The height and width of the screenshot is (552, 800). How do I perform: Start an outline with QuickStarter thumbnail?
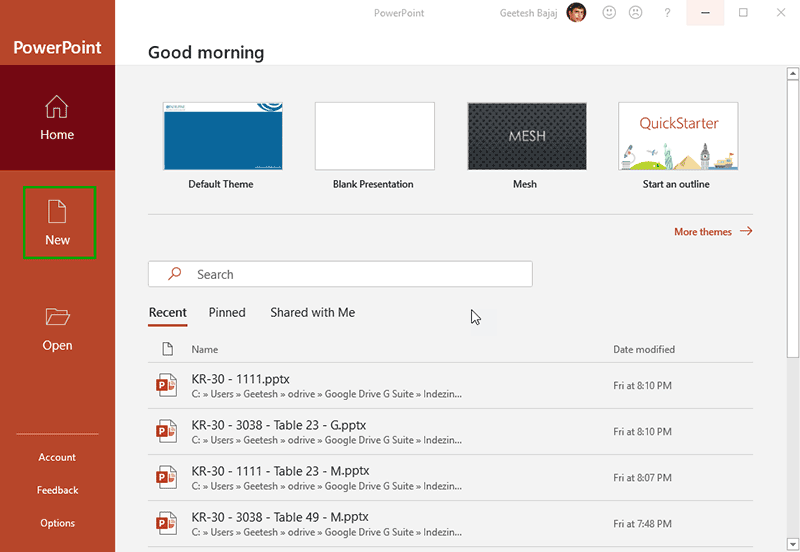point(677,136)
